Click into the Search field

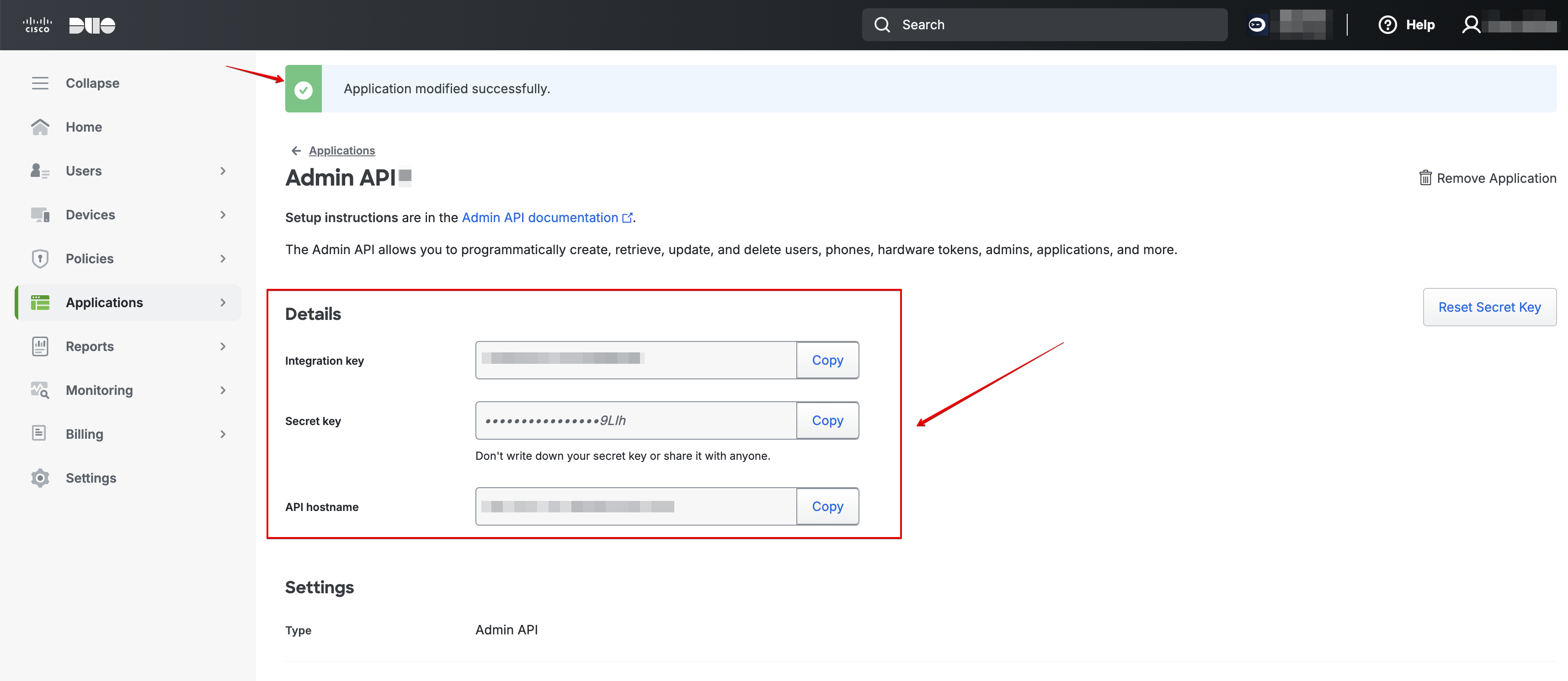click(x=1044, y=25)
